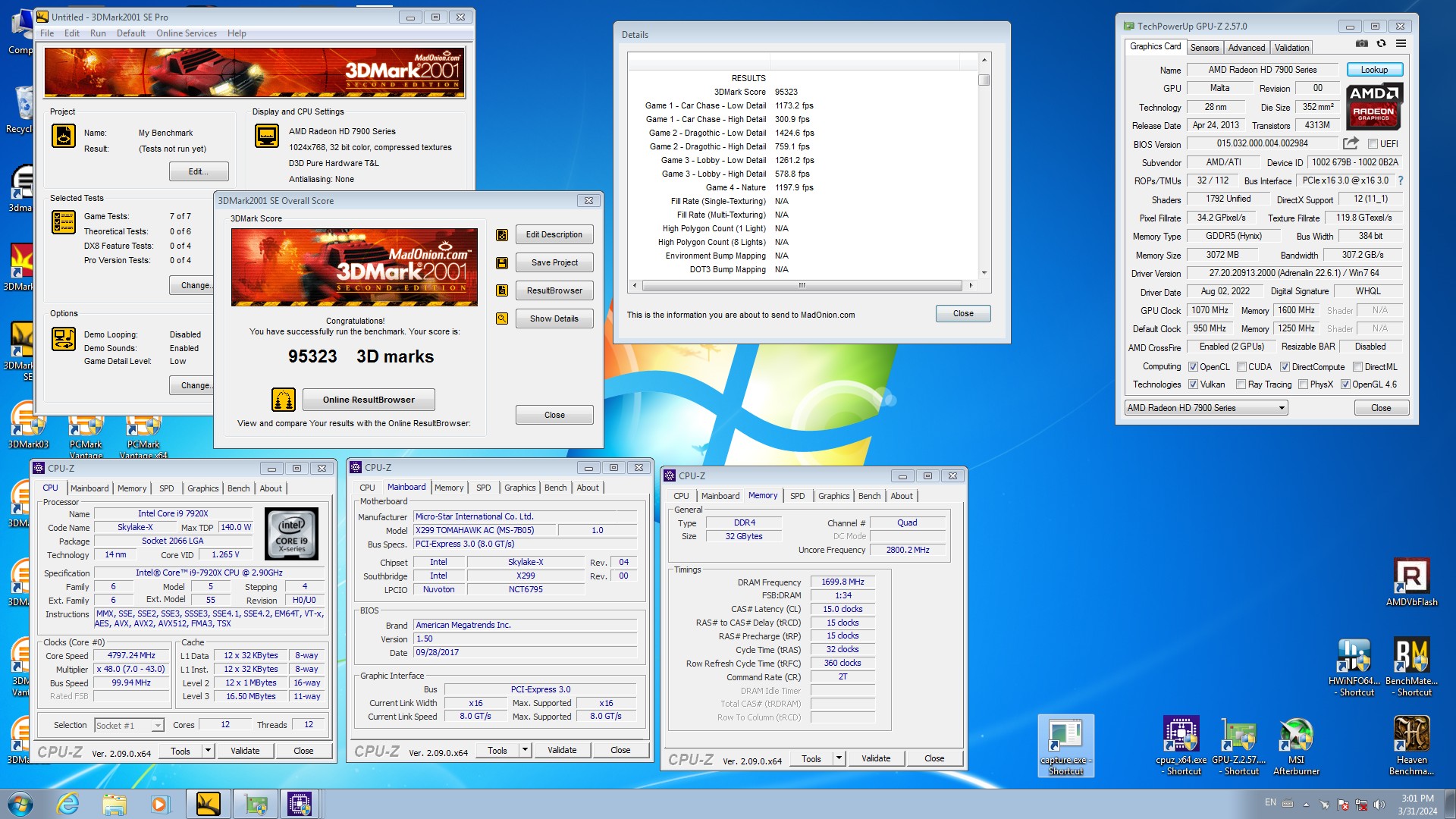The height and width of the screenshot is (819, 1456).
Task: Toggle the Vulkan checkbox
Action: point(1193,384)
